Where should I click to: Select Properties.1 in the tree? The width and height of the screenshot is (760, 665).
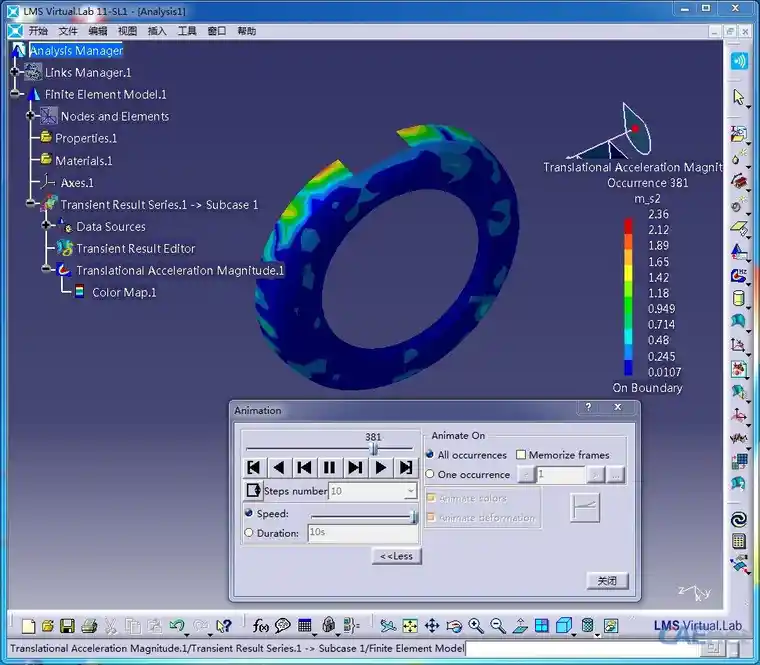(x=86, y=138)
